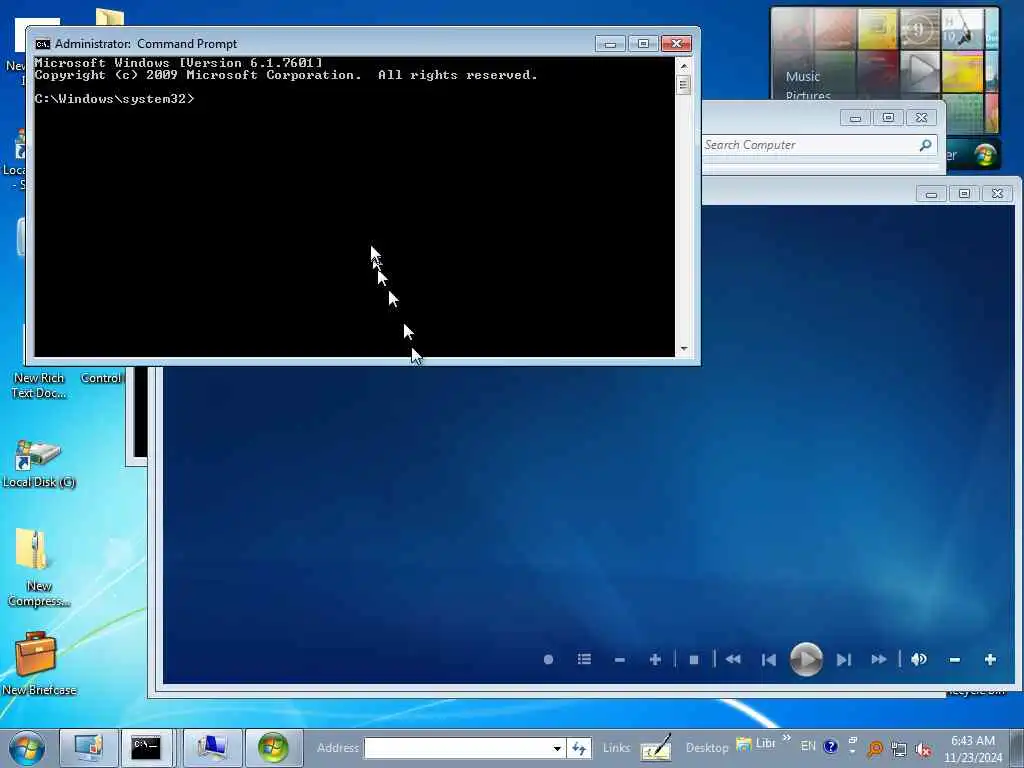This screenshot has width=1024, height=768.
Task: Click the muted volume tray icon
Action: [923, 750]
